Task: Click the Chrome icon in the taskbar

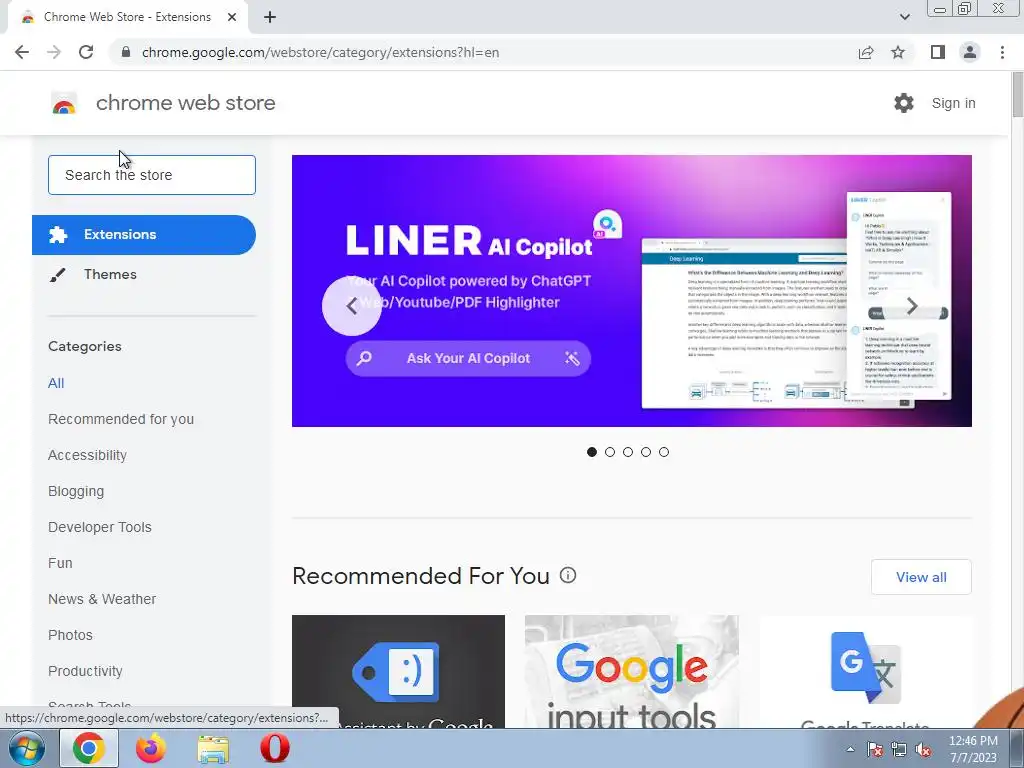Action: coord(89,748)
